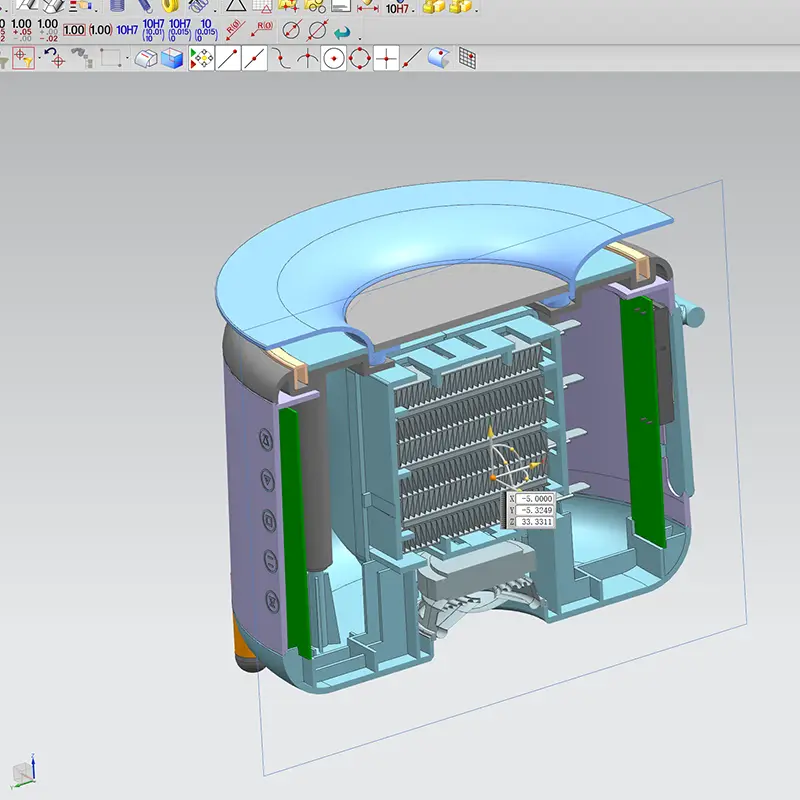Toggle the circle with center point tool
This screenshot has height=800, width=800.
(333, 58)
